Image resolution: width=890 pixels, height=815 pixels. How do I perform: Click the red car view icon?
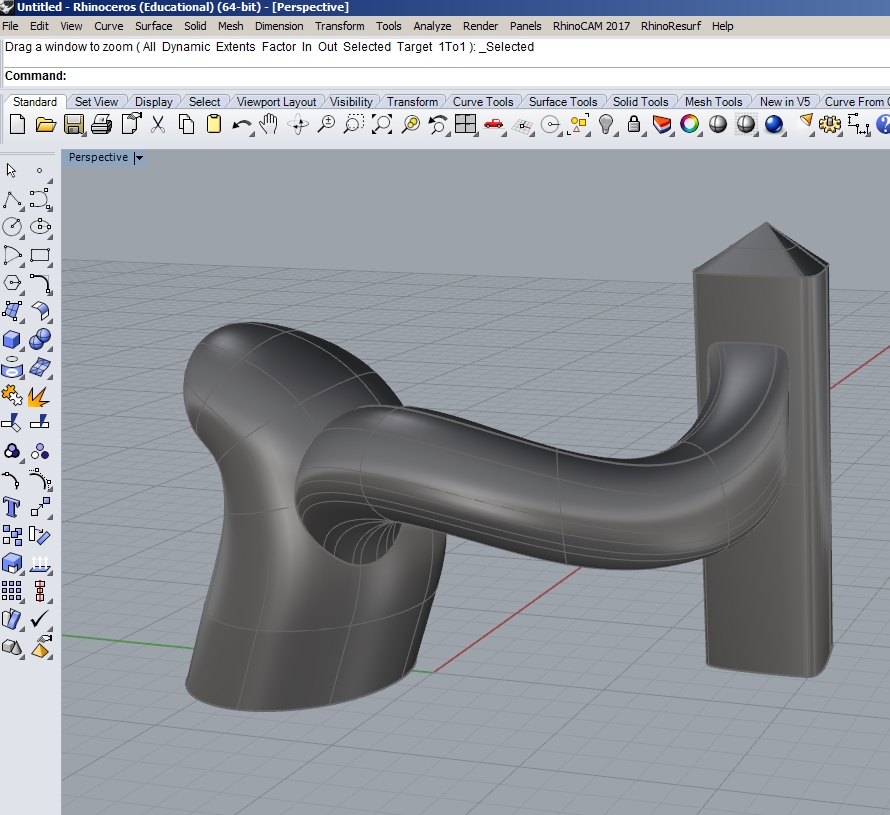[493, 124]
